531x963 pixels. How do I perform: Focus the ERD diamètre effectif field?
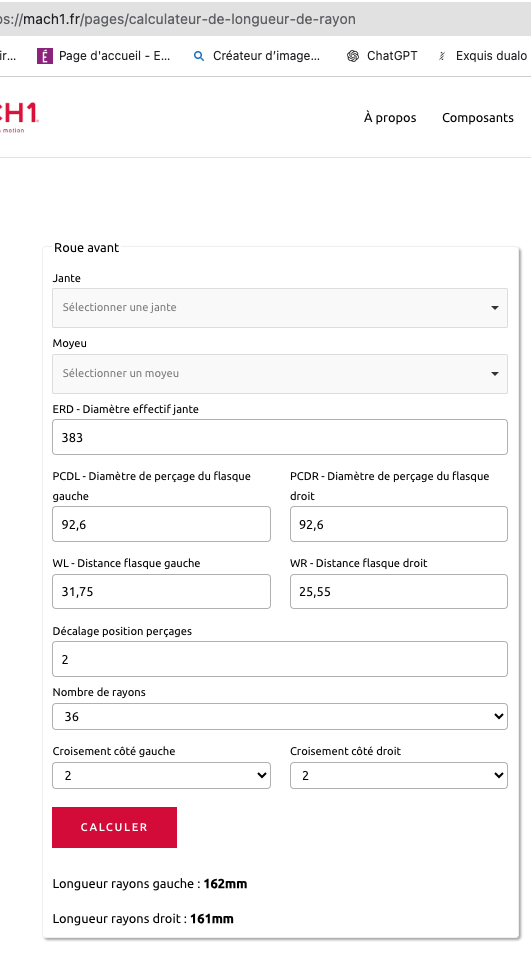pyautogui.click(x=280, y=437)
